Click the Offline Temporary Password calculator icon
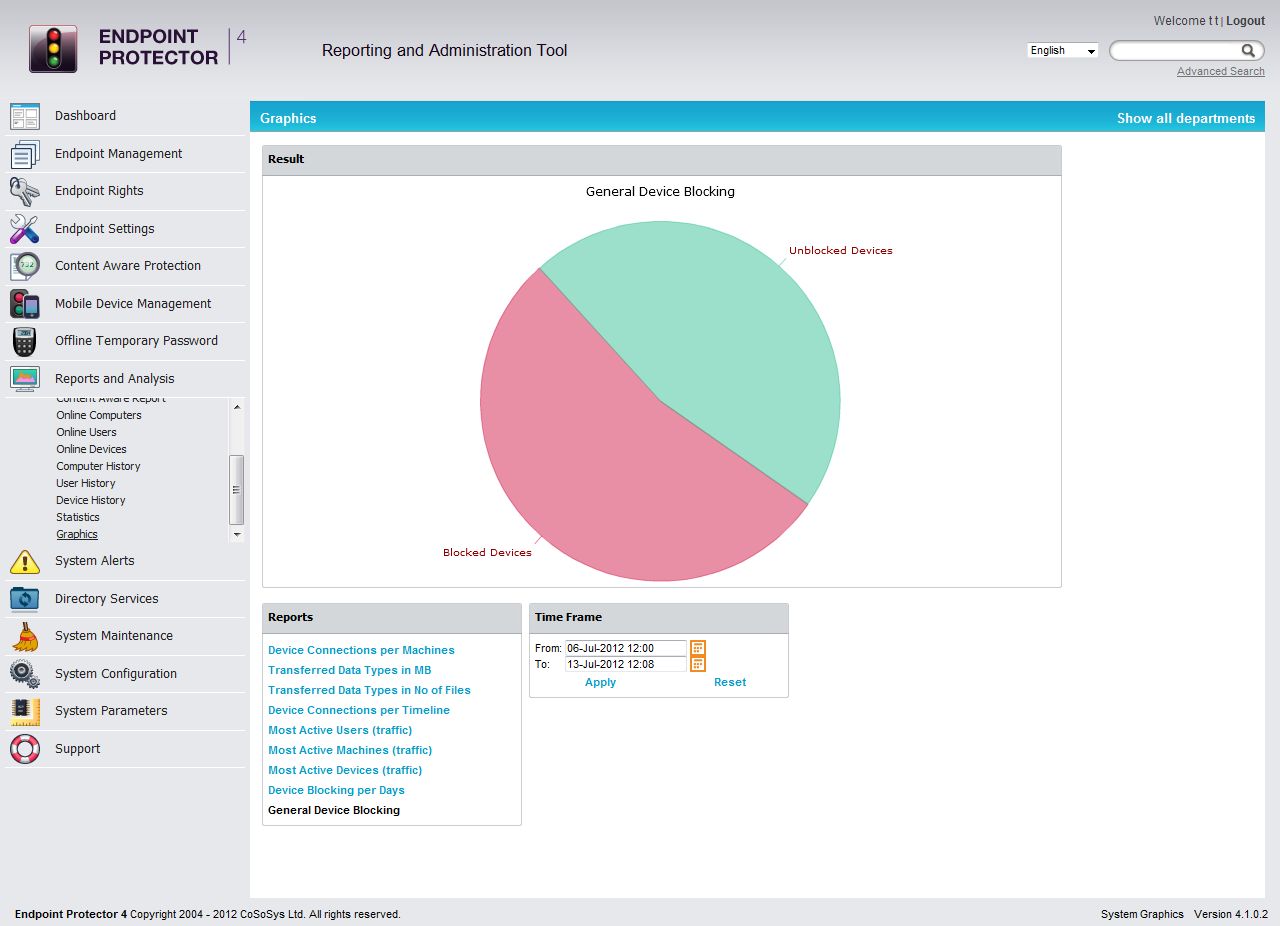The height and width of the screenshot is (926, 1280). tap(25, 341)
